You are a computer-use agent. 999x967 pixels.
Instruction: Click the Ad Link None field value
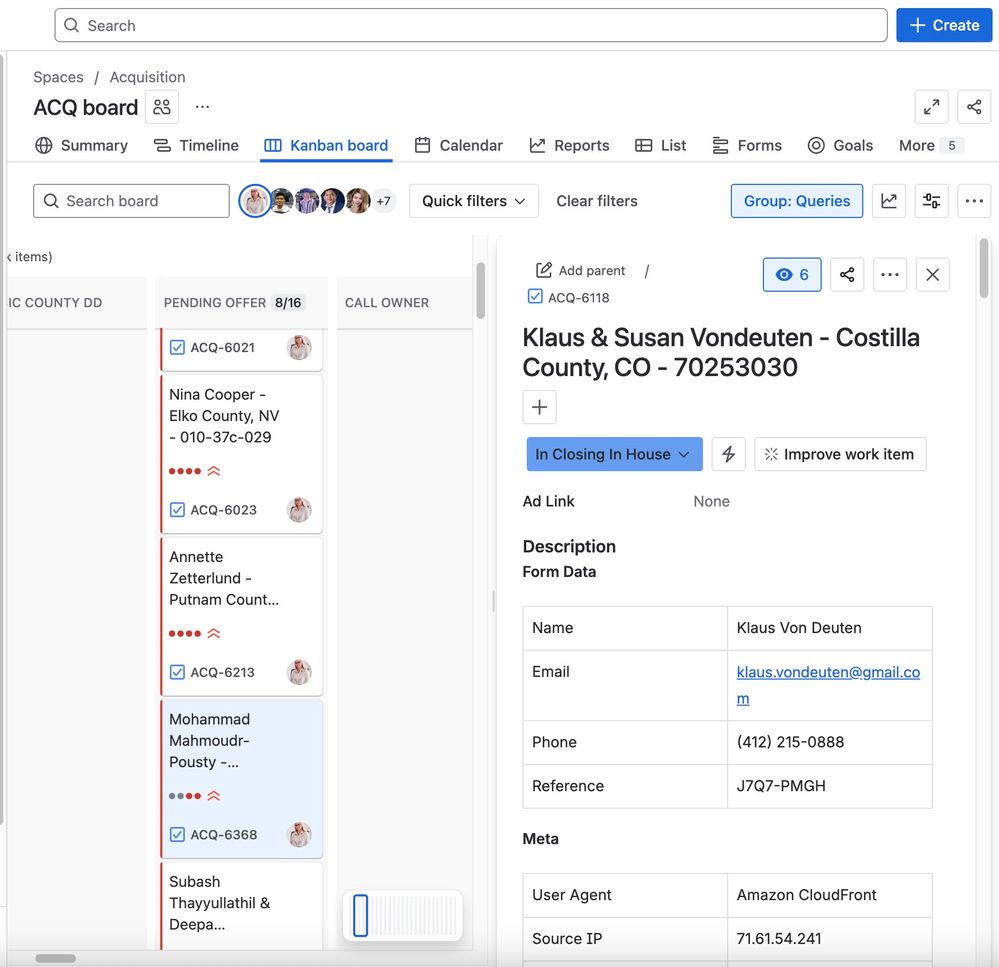coord(711,501)
